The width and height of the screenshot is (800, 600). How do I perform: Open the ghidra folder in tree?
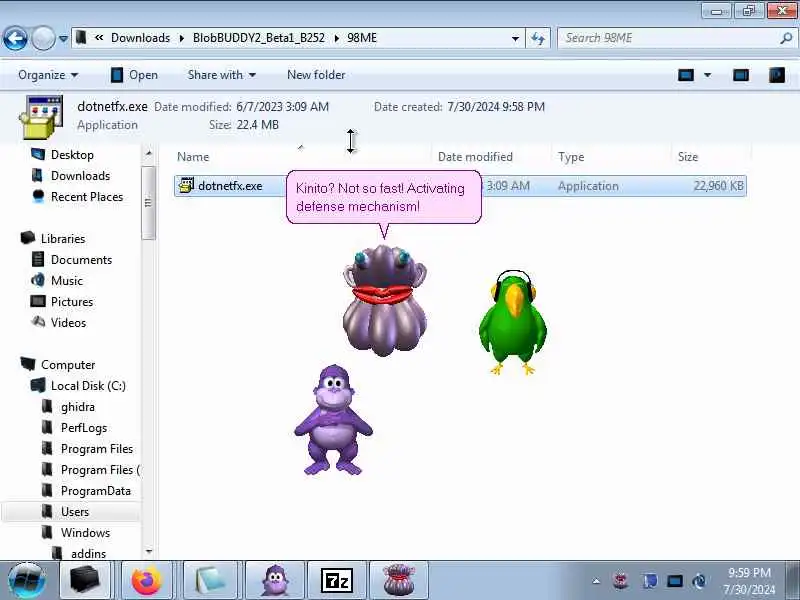click(78, 407)
